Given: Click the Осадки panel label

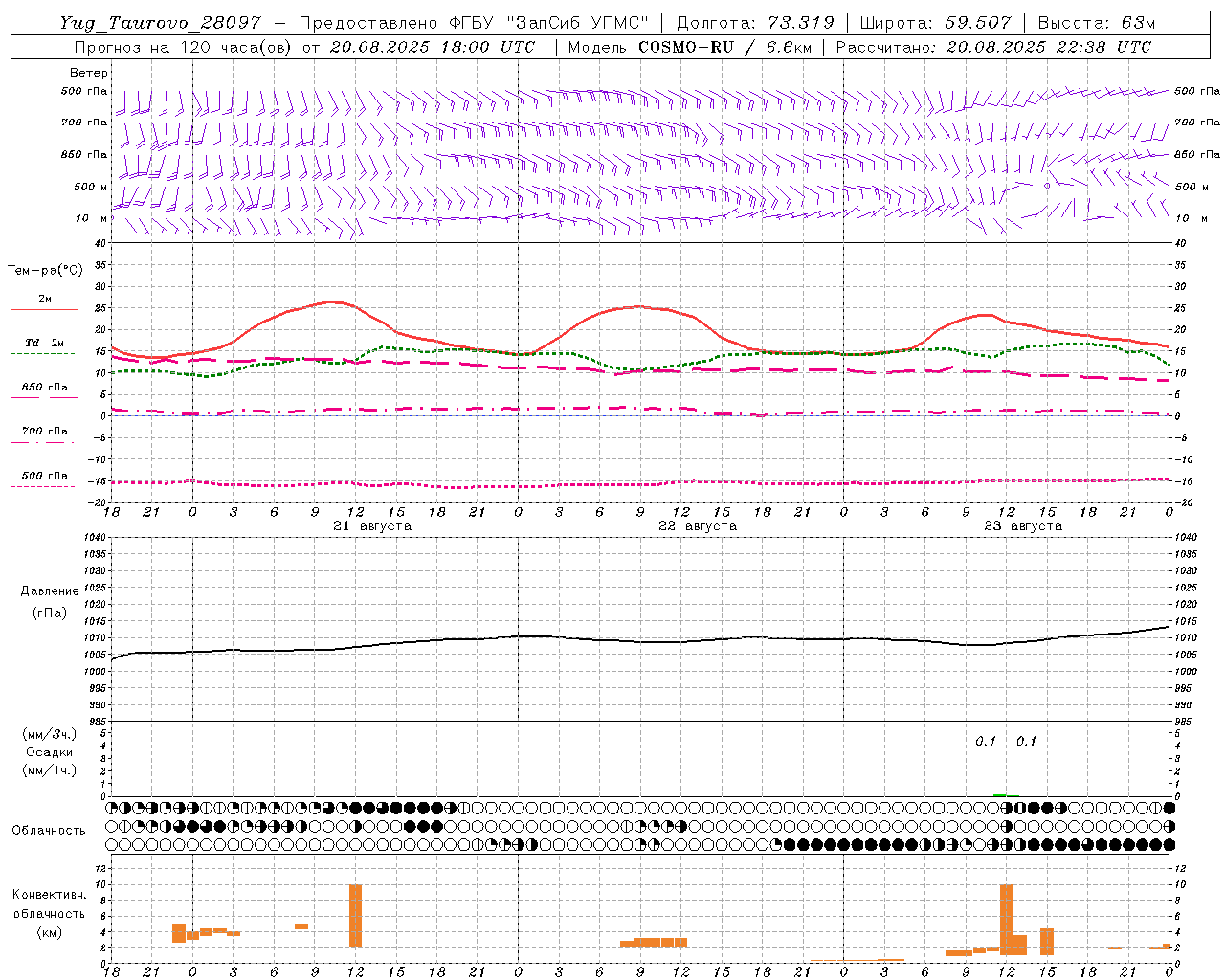Looking at the screenshot, I should point(50,752).
